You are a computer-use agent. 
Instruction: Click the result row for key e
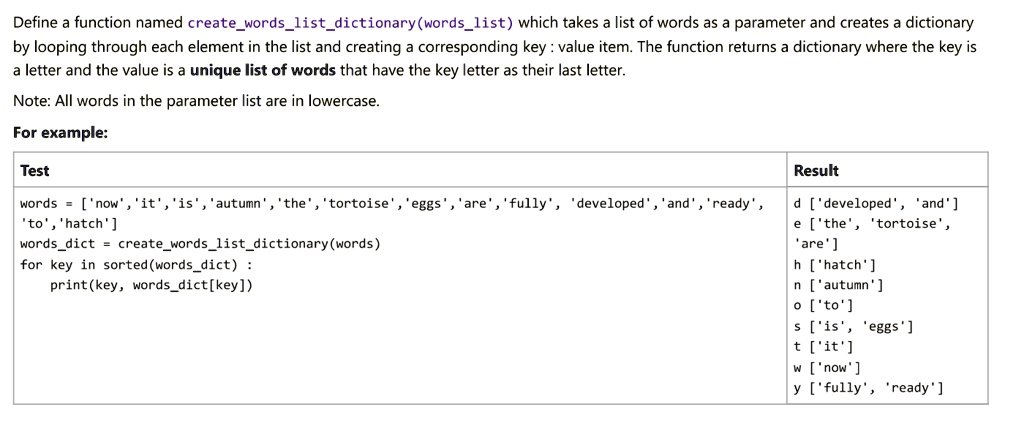click(x=872, y=234)
